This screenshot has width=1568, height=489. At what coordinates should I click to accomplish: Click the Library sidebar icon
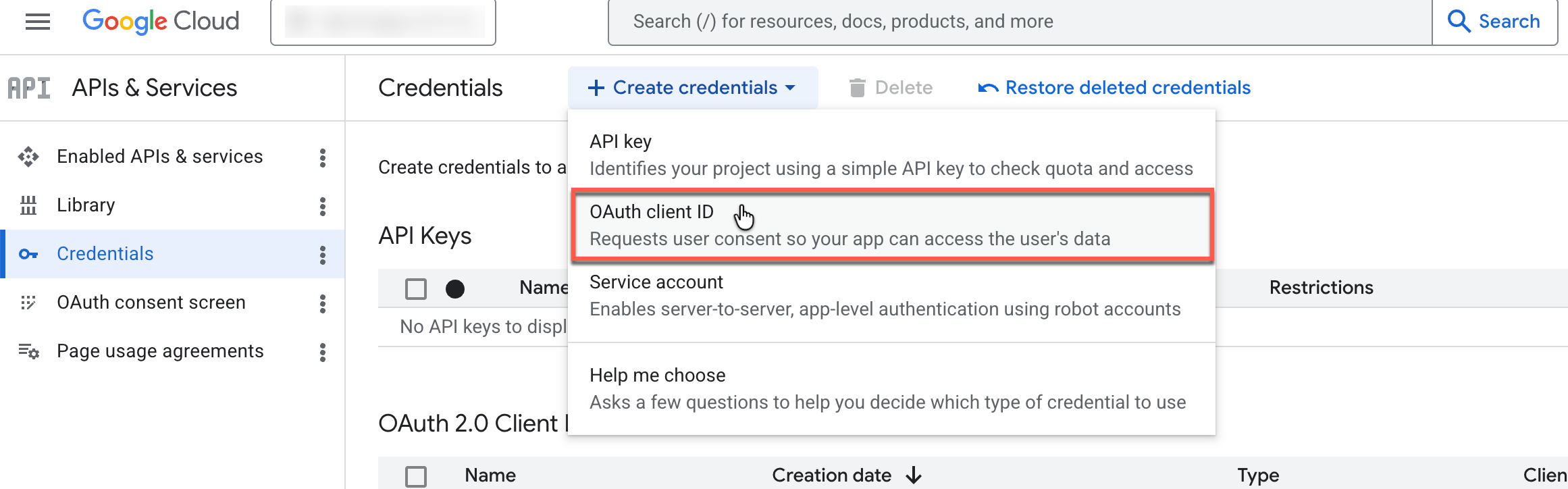click(x=28, y=205)
